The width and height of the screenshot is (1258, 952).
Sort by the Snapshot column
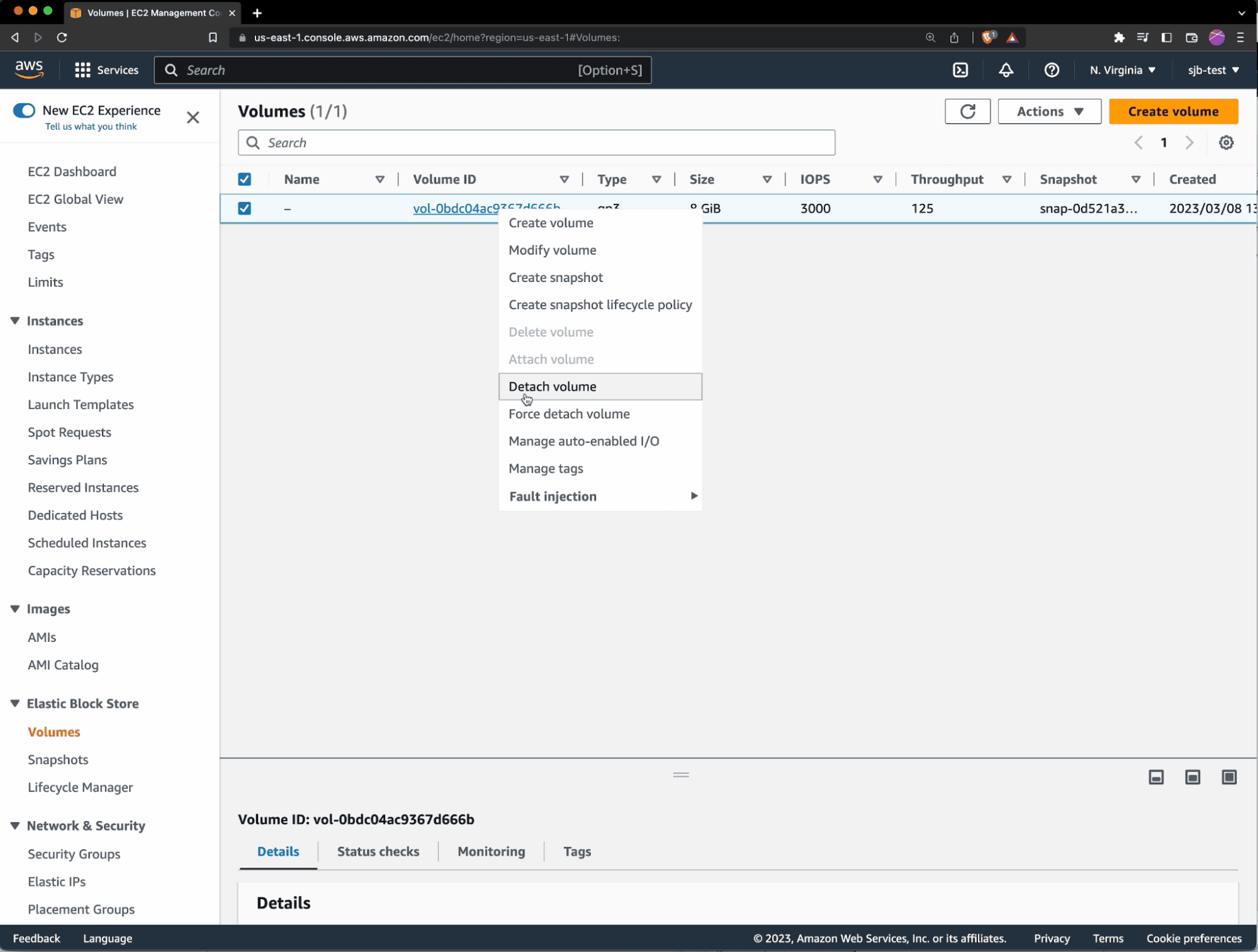click(1136, 179)
